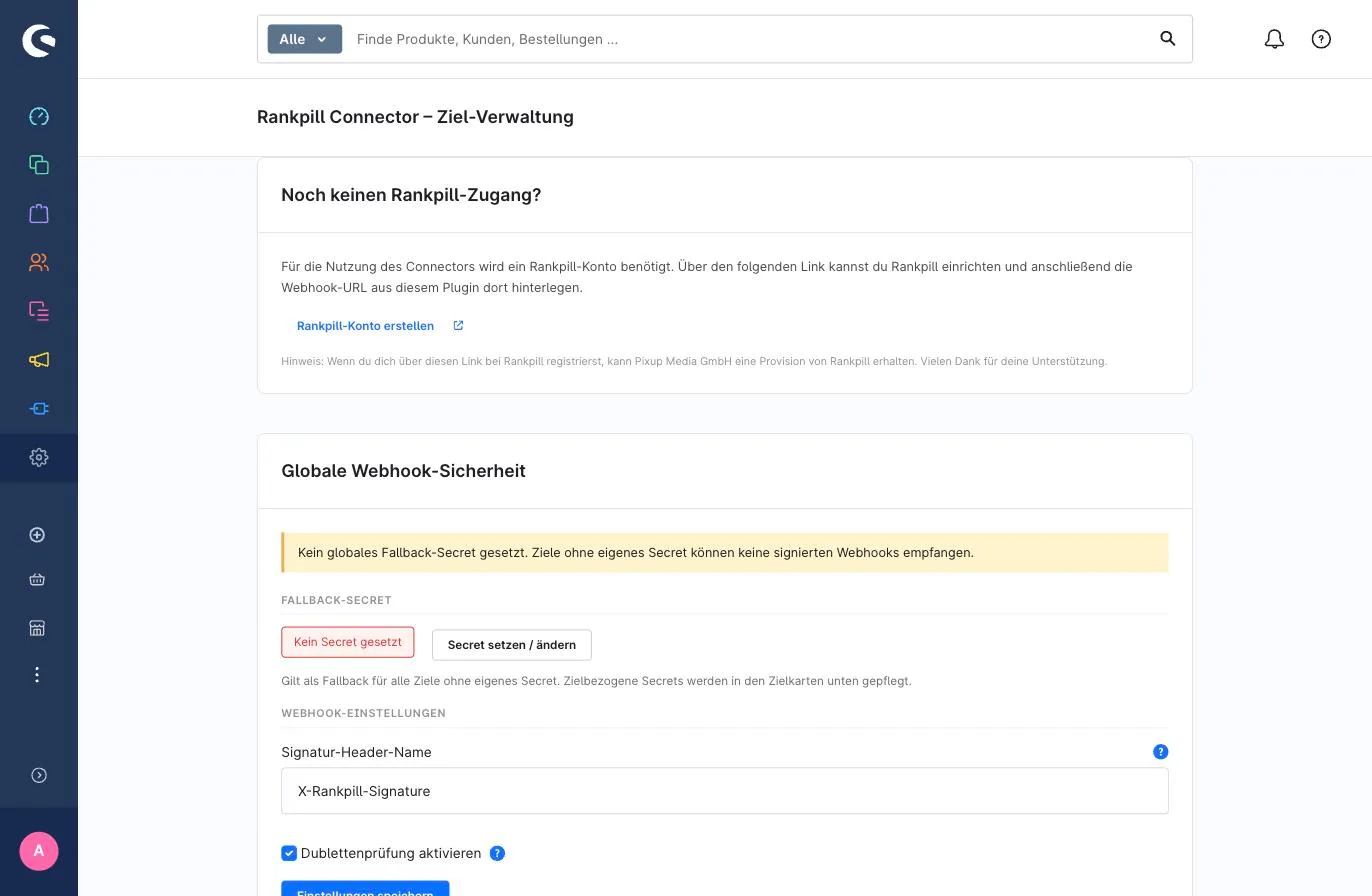This screenshot has height=896, width=1372.
Task: Click the plus circle sidebar icon
Action: (37, 535)
